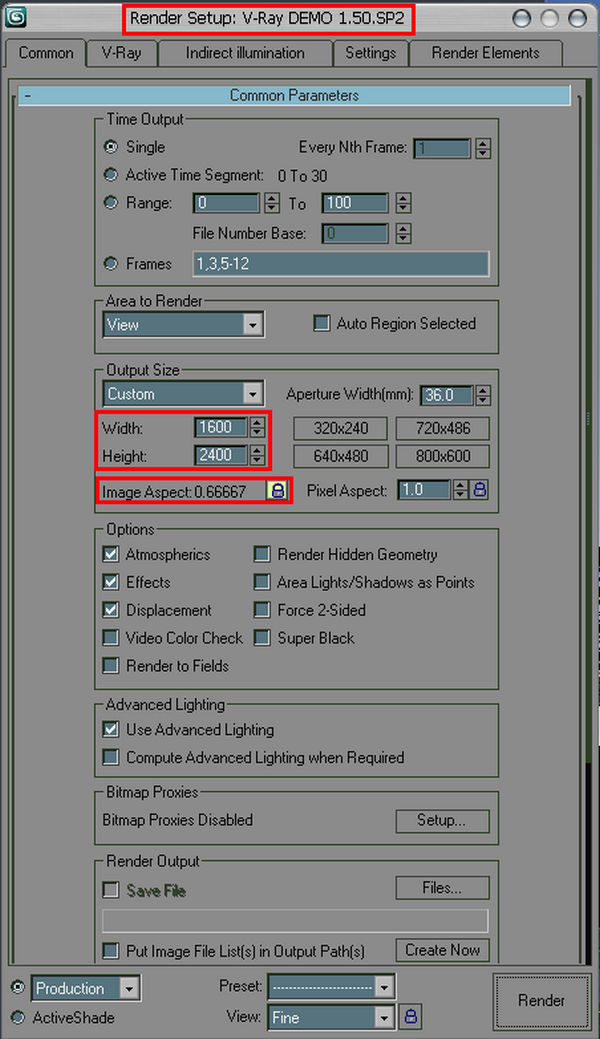The image size is (600, 1039).
Task: Open Bitmap Proxies Setup
Action: click(443, 821)
